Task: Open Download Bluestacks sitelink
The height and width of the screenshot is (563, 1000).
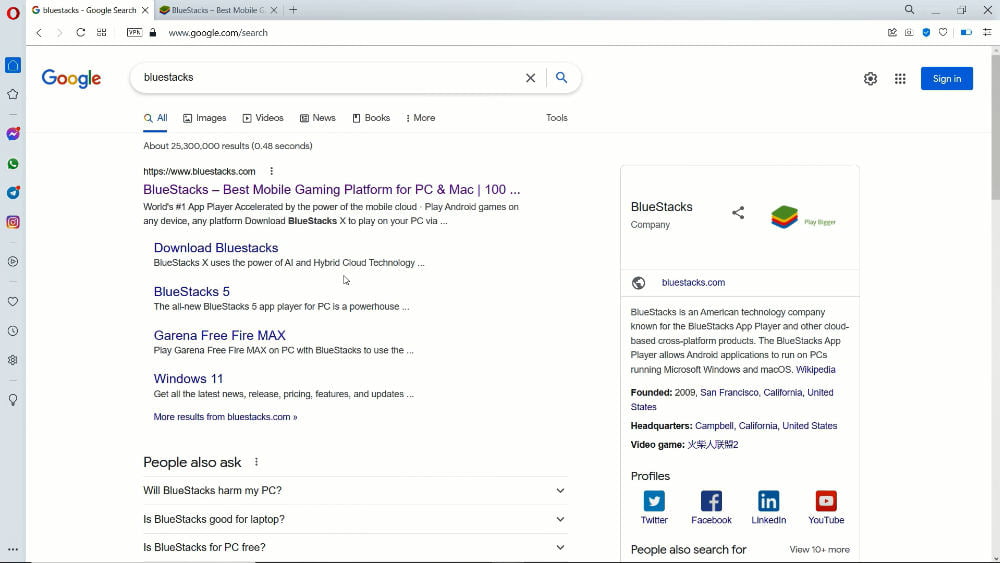Action: 216,247
